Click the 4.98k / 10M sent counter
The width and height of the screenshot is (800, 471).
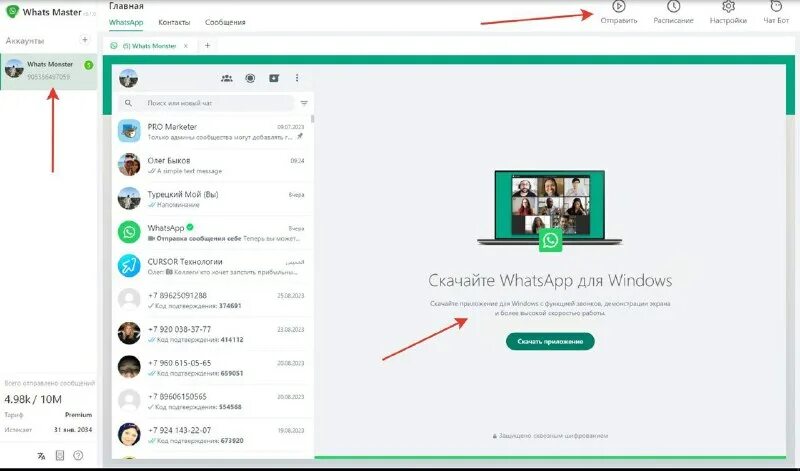(x=33, y=399)
